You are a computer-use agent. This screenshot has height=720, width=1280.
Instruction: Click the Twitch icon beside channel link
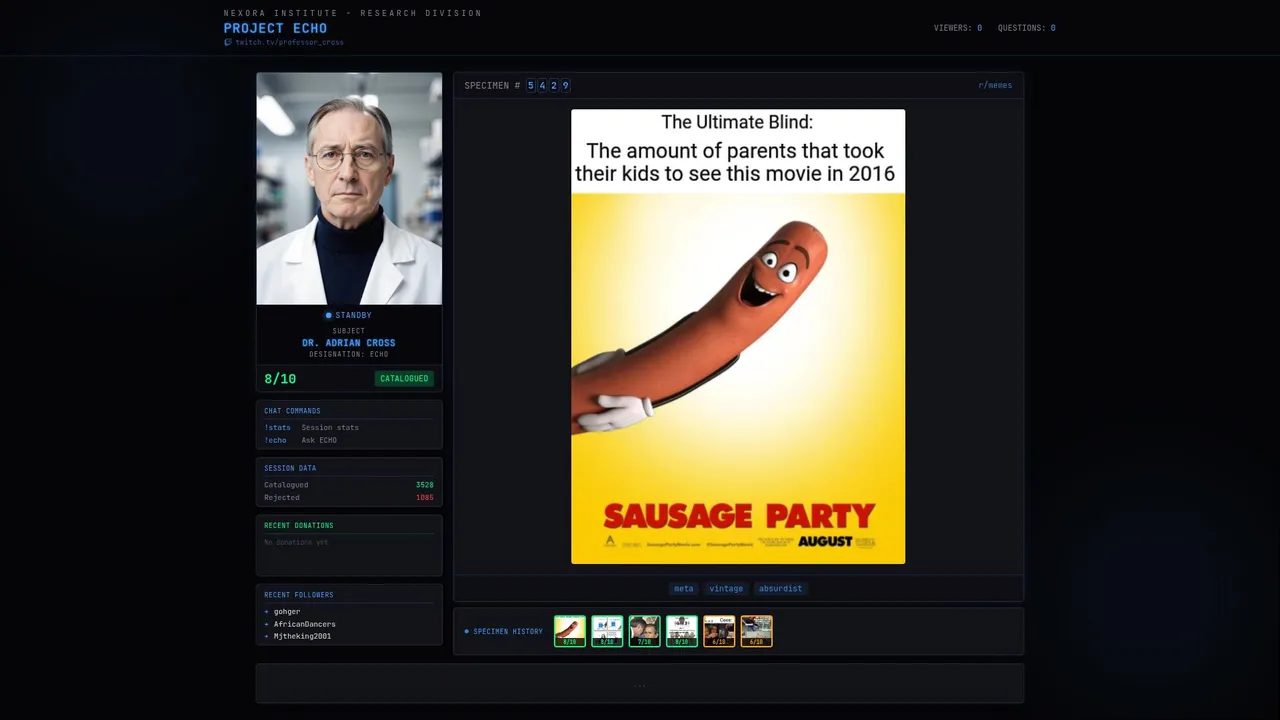pyautogui.click(x=228, y=43)
